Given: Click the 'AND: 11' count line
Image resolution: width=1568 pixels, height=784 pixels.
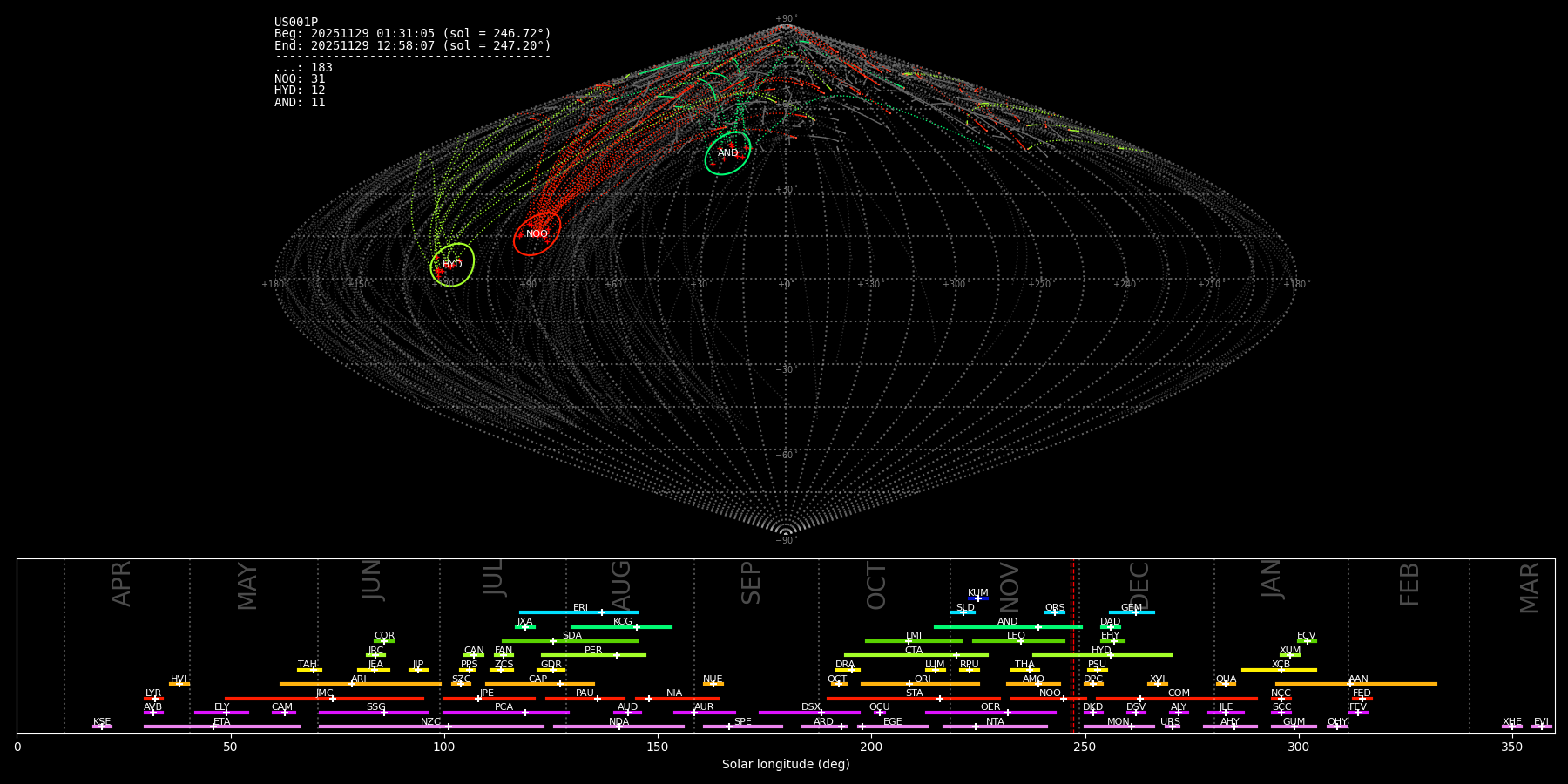Looking at the screenshot, I should pos(300,103).
